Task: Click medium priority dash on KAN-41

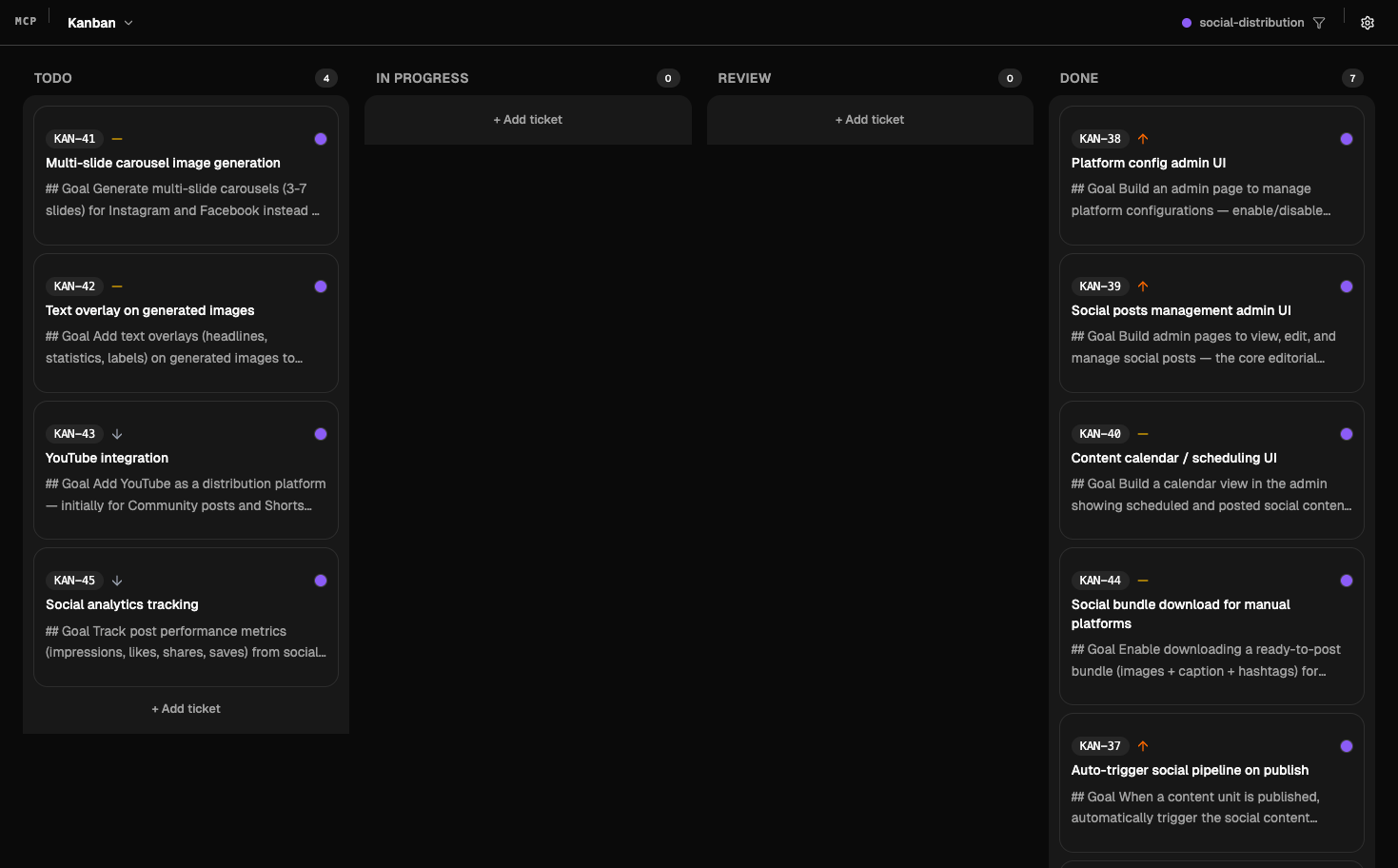Action: (x=117, y=139)
